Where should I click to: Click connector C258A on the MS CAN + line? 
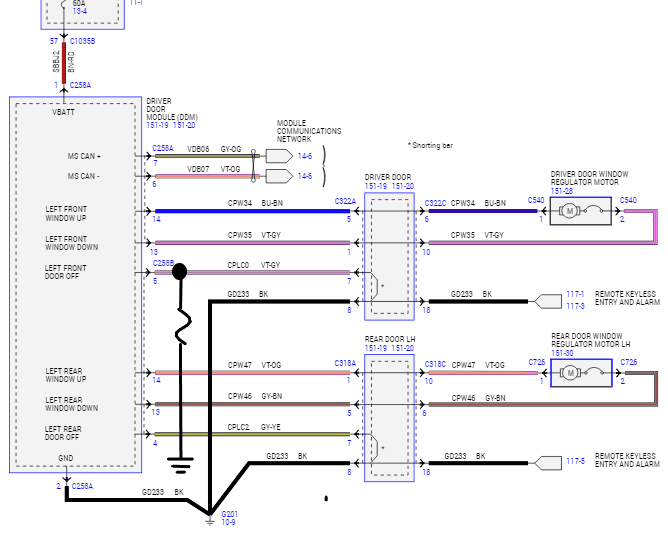(163, 148)
